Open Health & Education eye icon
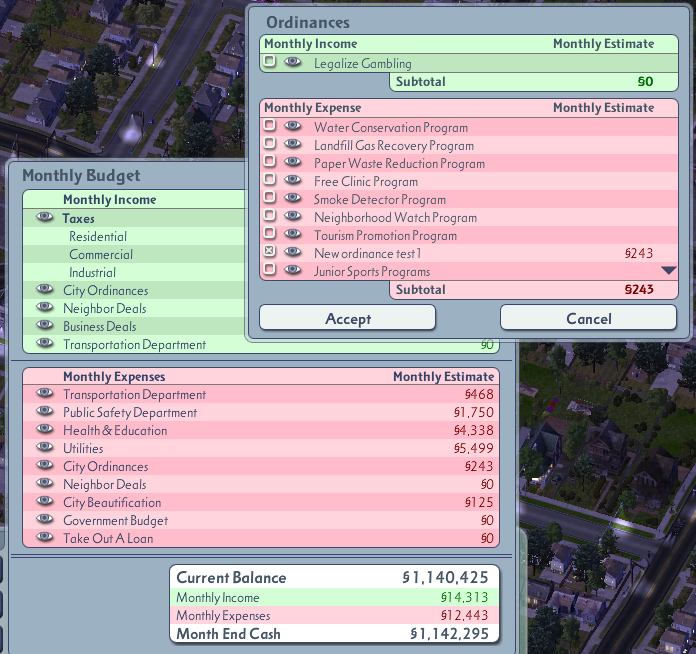Image resolution: width=696 pixels, height=654 pixels. click(44, 429)
